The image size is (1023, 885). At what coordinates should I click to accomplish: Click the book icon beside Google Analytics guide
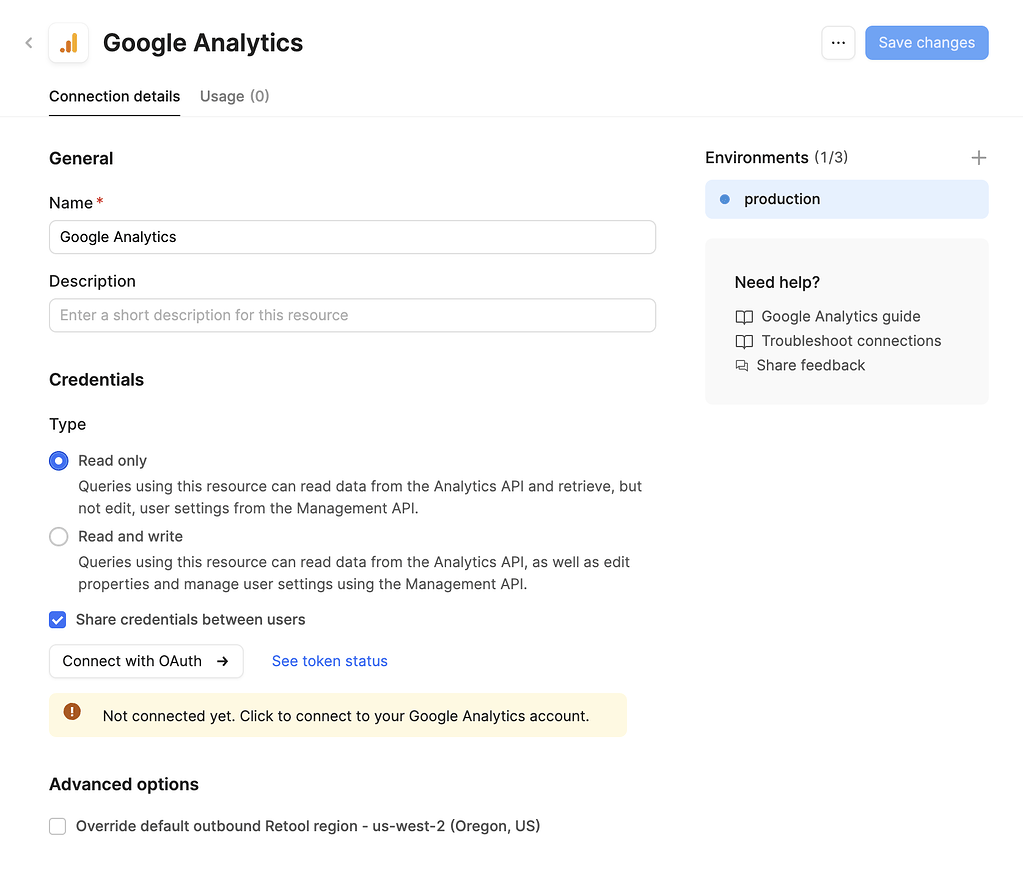[743, 316]
